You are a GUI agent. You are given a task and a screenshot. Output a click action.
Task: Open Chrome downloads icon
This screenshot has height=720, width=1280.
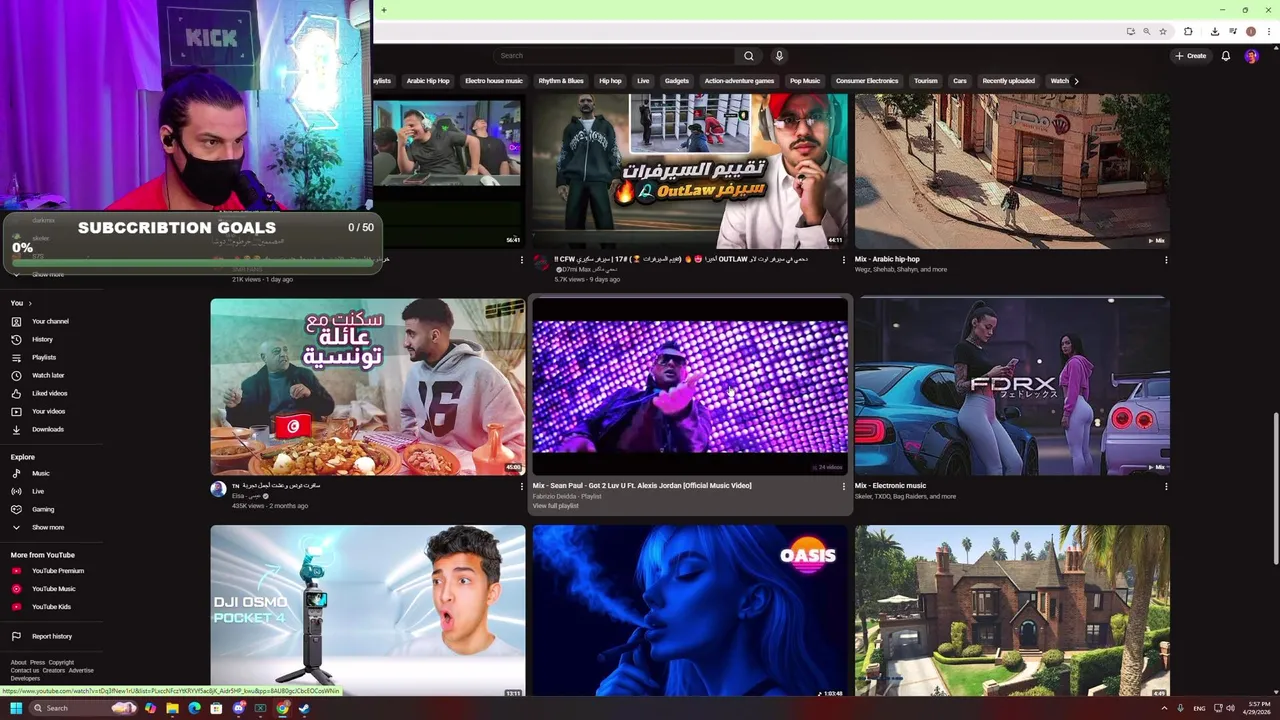(1214, 31)
